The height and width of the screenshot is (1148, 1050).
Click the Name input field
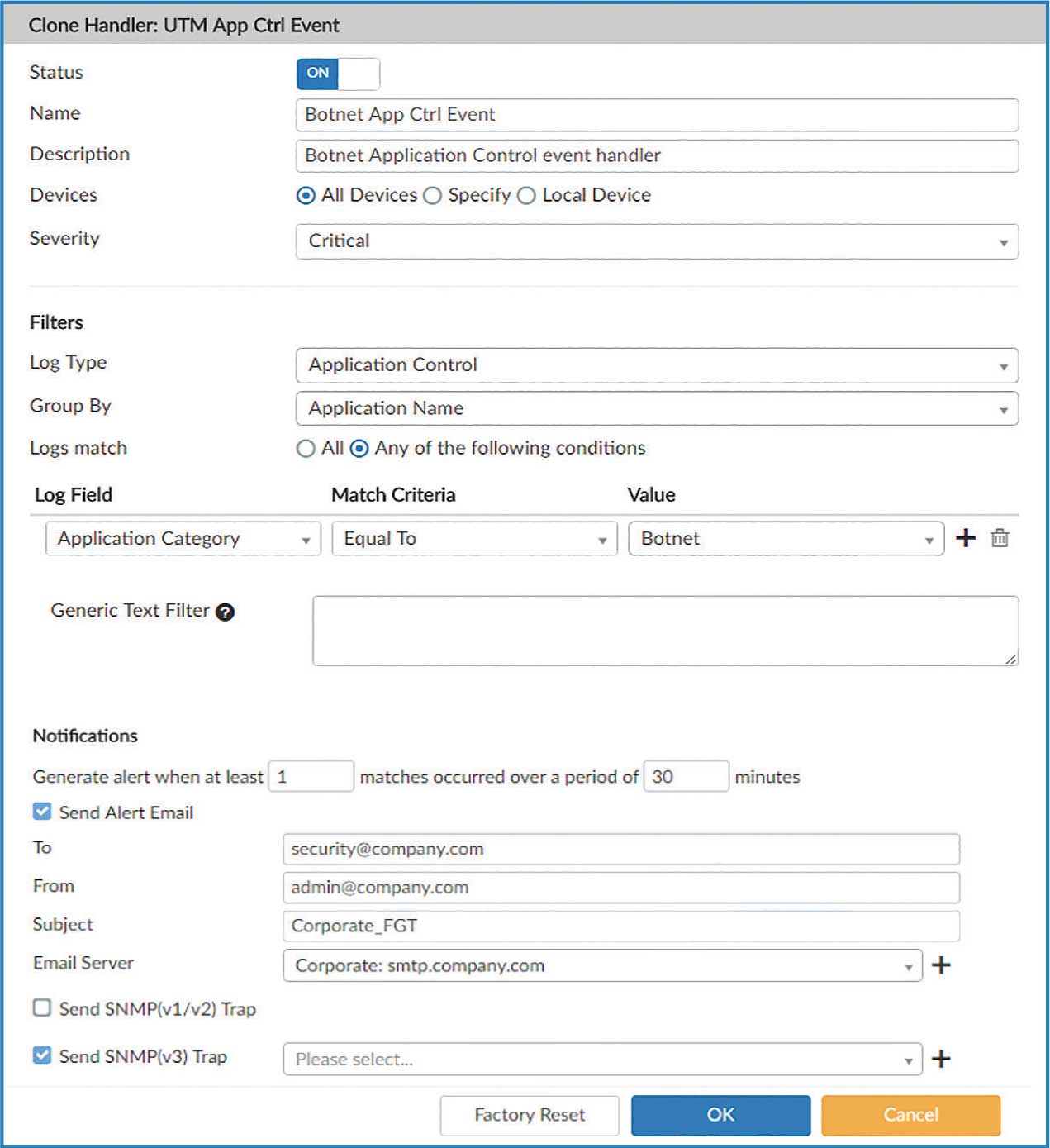pos(657,115)
